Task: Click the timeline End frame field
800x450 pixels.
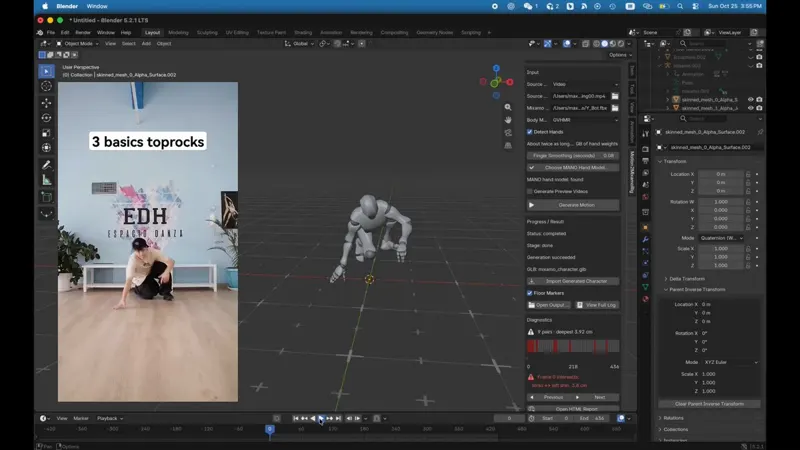Action: click(x=592, y=418)
